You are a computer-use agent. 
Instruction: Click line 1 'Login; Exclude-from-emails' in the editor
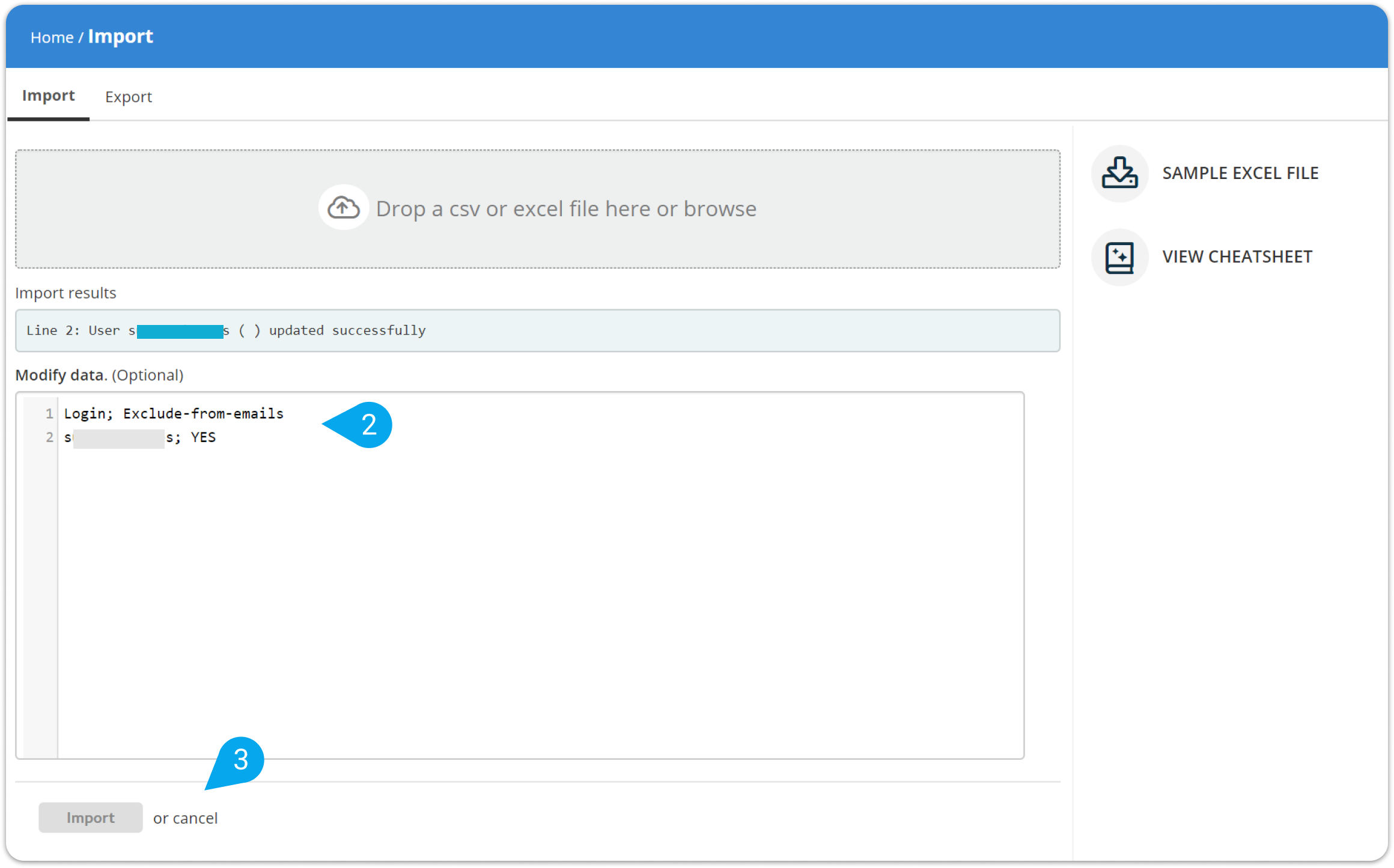174,413
